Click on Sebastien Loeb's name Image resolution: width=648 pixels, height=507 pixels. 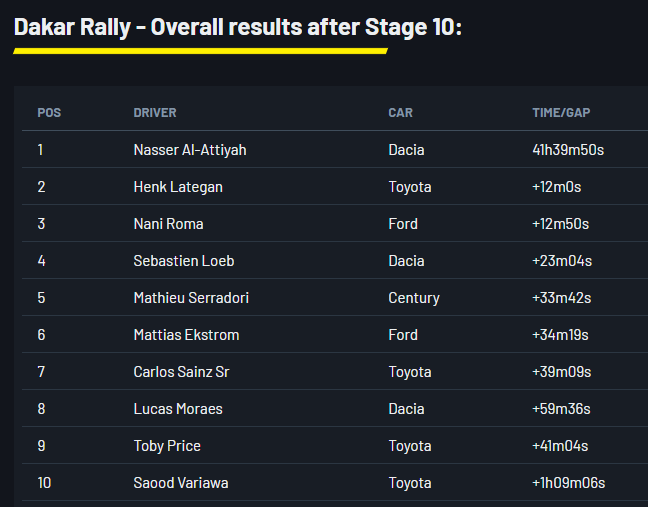(184, 261)
